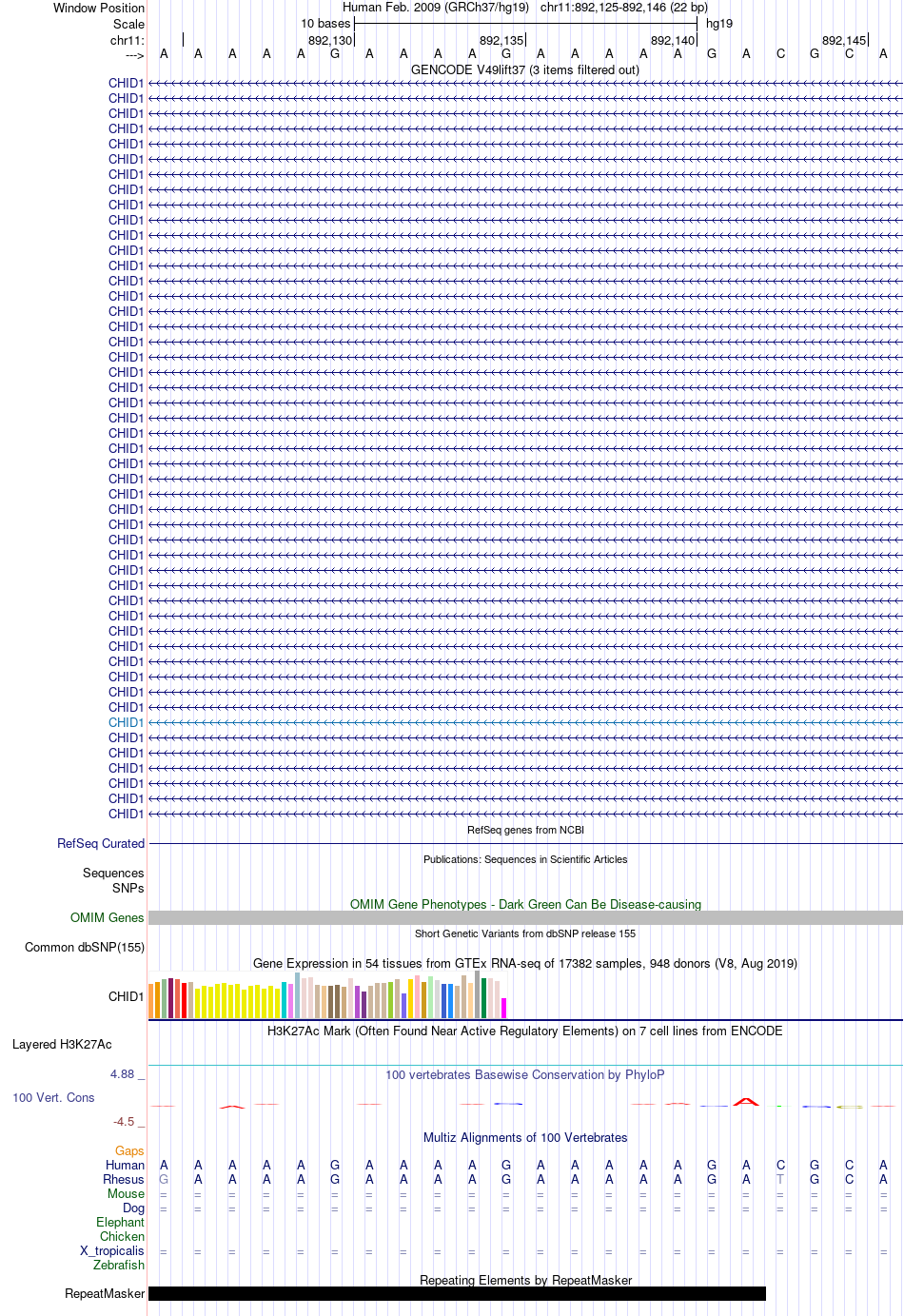The image size is (904, 1316).
Task: Select the GENCODE V49lift37 track title
Action: click(525, 69)
